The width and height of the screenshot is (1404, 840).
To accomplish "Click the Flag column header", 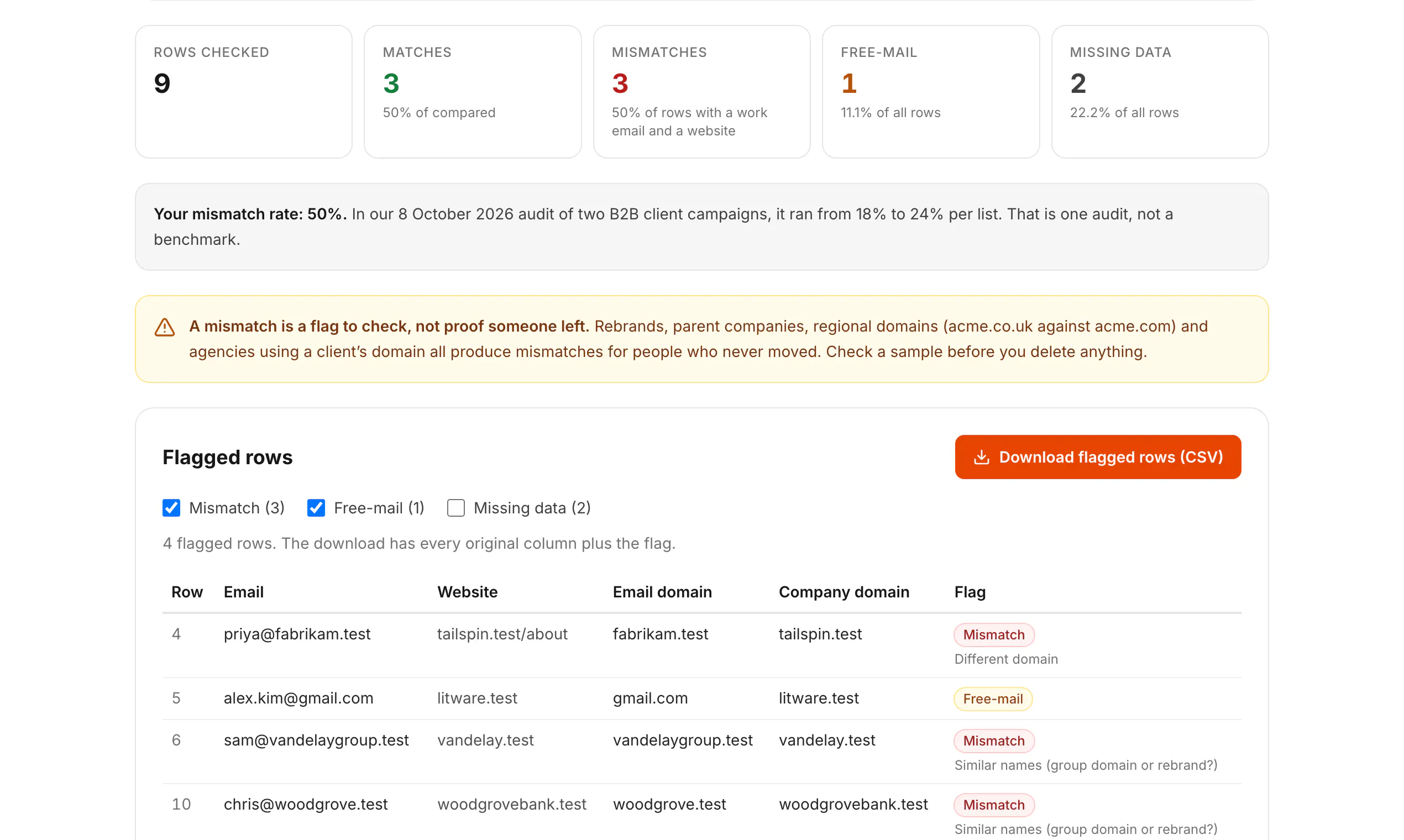I will (x=970, y=592).
